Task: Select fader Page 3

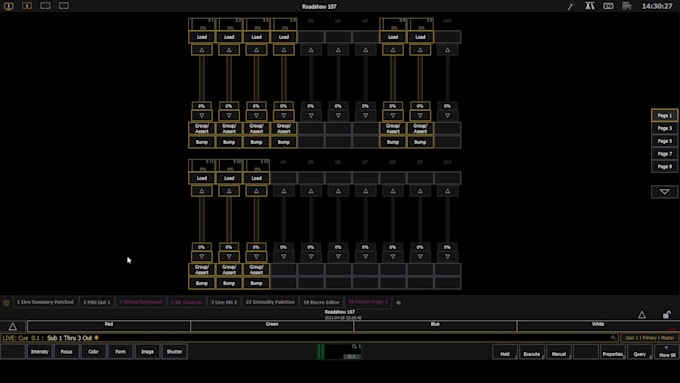Action: [x=664, y=128]
